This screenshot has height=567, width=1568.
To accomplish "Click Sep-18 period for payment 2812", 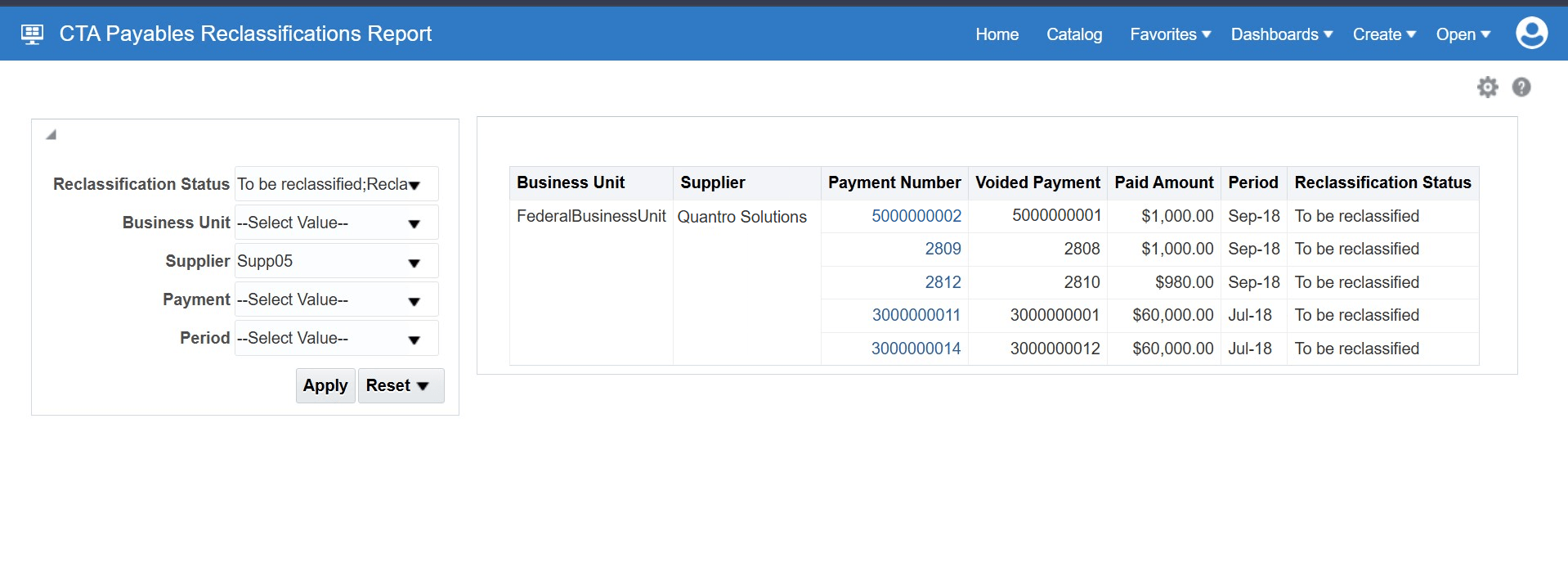I will 1254,282.
